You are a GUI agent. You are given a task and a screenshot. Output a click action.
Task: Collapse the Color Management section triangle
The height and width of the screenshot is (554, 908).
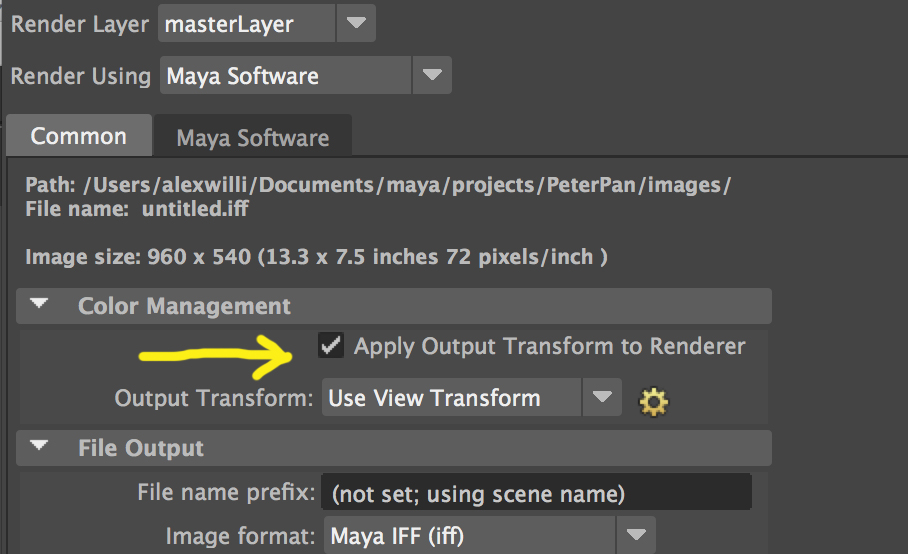point(39,303)
